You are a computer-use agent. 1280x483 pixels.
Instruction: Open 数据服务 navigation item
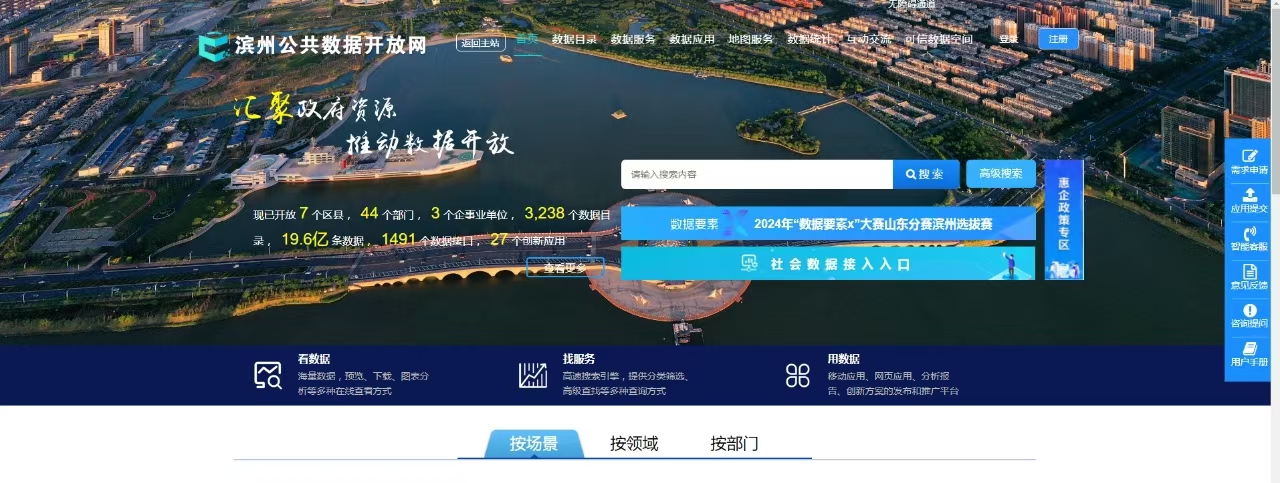coord(633,40)
